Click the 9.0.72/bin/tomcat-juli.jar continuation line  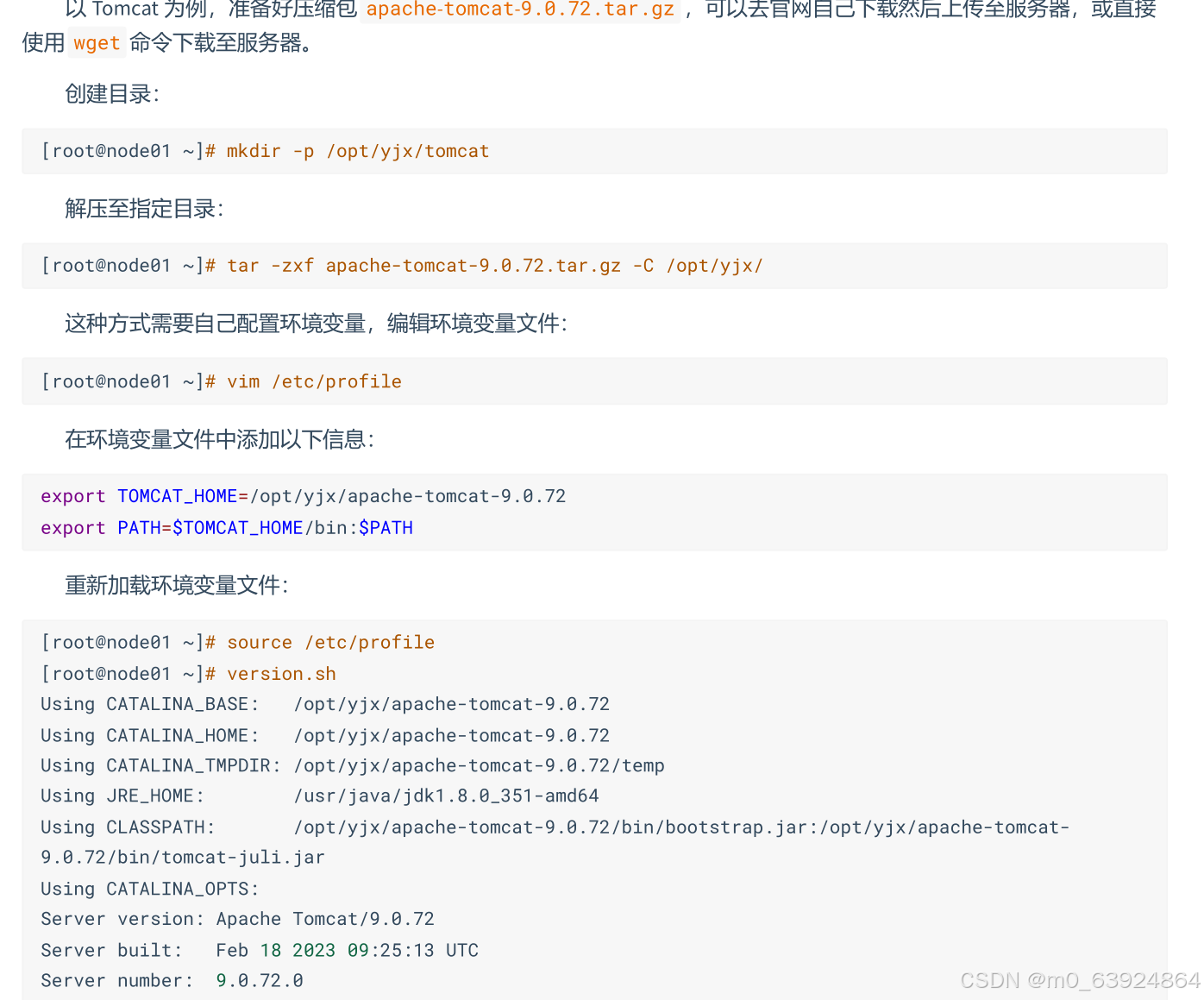[x=183, y=857]
